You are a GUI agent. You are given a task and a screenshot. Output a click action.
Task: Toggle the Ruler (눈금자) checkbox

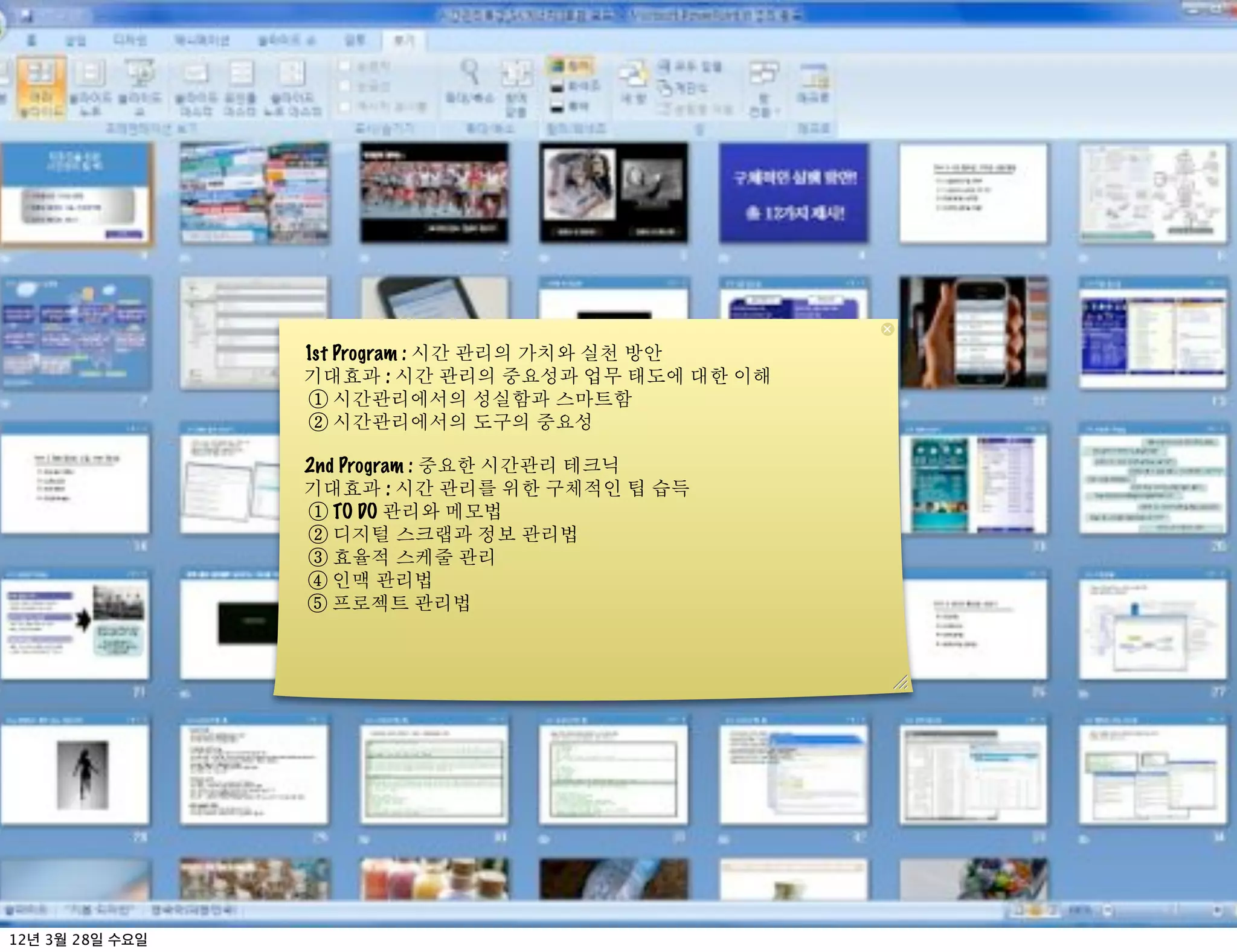click(x=345, y=66)
